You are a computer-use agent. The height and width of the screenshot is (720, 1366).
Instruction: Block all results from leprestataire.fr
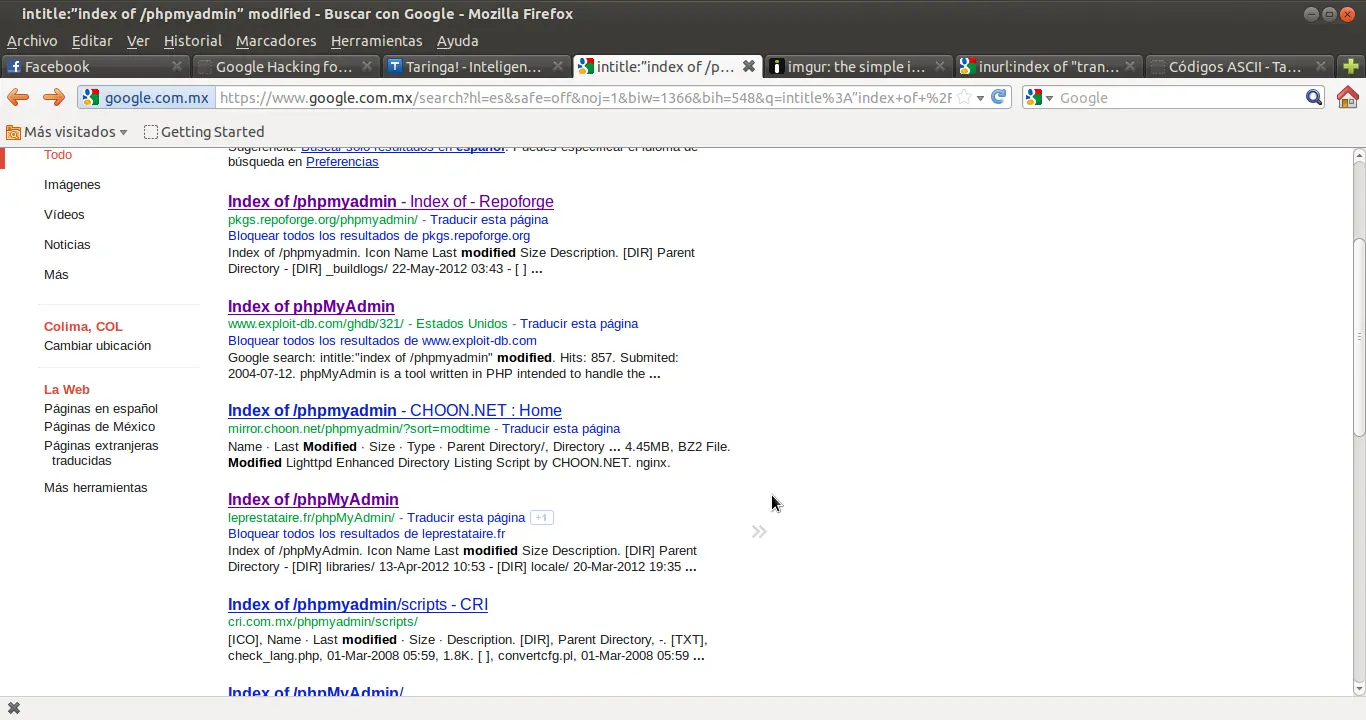(x=367, y=534)
